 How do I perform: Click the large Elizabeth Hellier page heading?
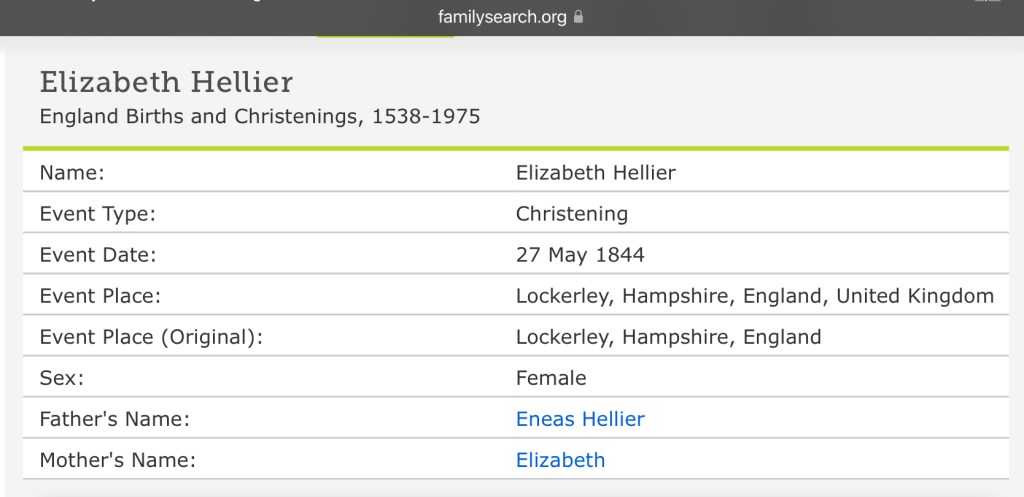tap(166, 82)
